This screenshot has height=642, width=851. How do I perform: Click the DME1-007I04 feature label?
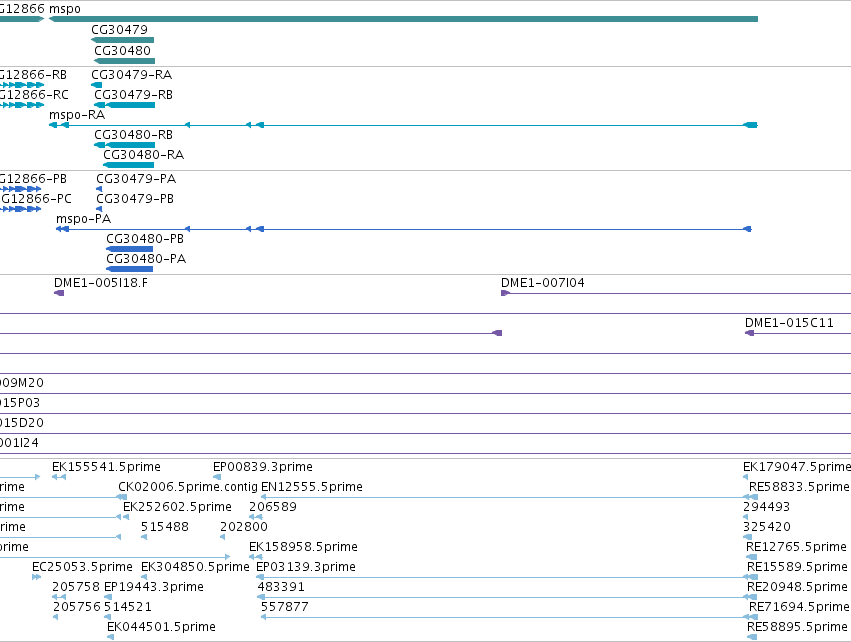[543, 283]
